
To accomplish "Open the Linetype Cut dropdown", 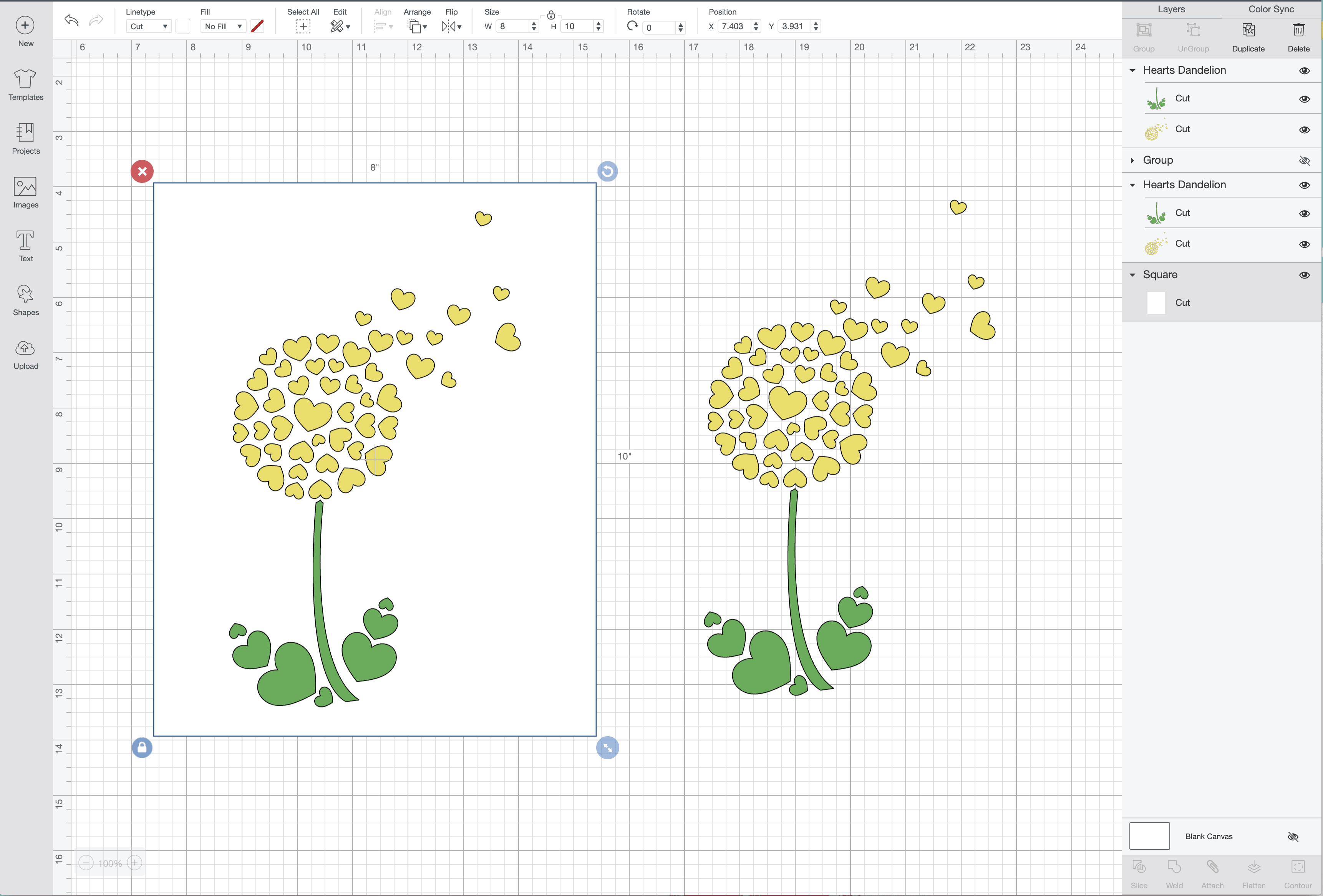I will (149, 26).
